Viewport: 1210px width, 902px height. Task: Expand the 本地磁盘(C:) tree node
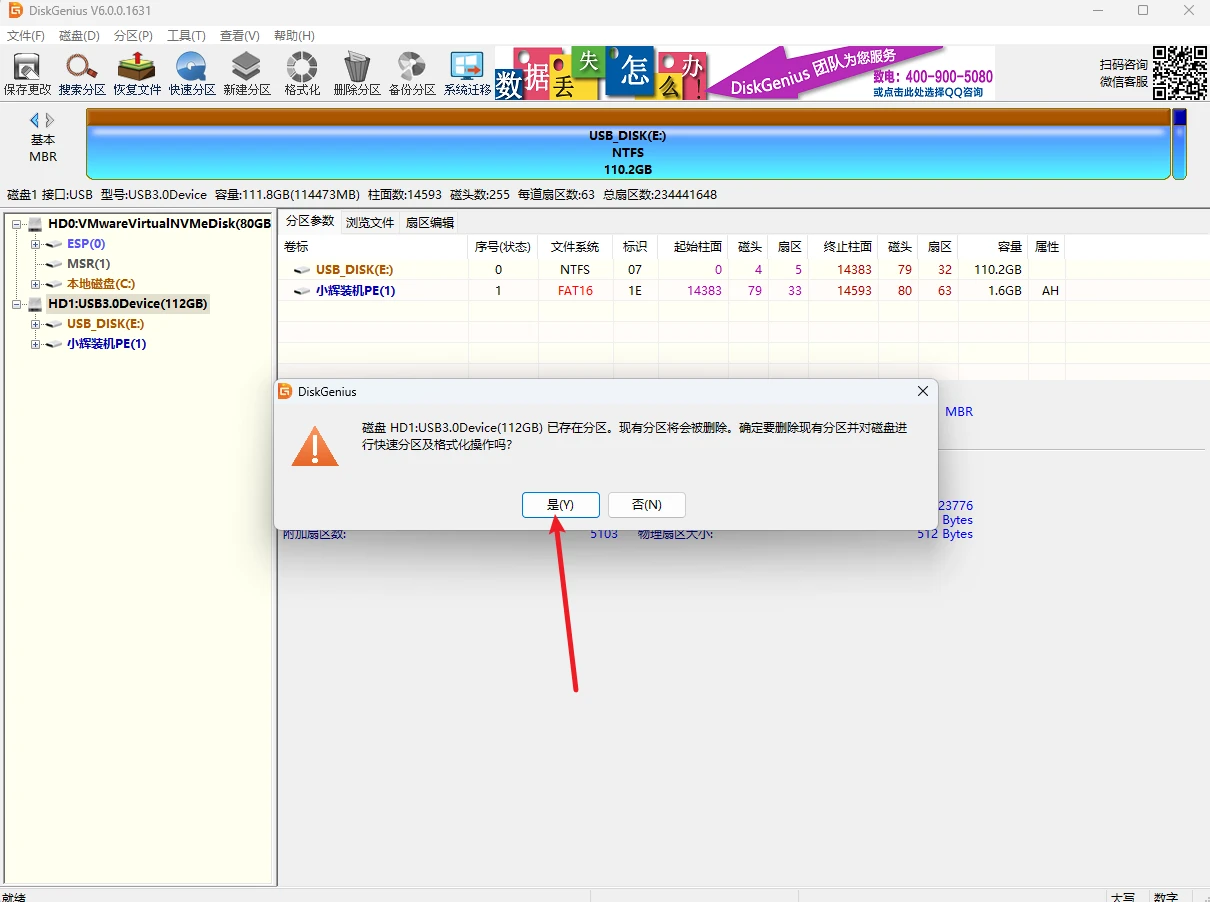(35, 284)
